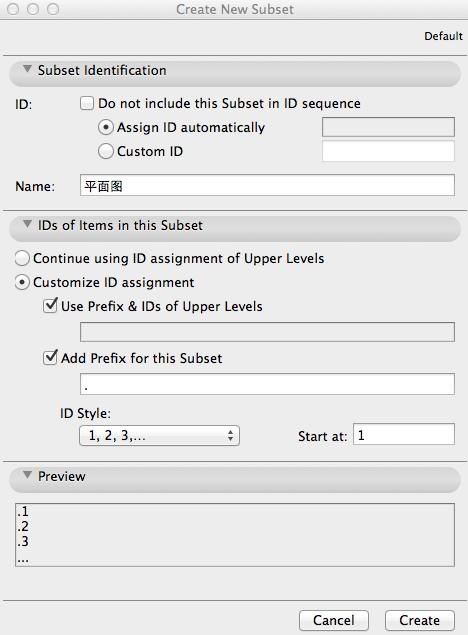The width and height of the screenshot is (468, 635).
Task: Choose Continue using ID assignment of Upper Levels
Action: 22,258
